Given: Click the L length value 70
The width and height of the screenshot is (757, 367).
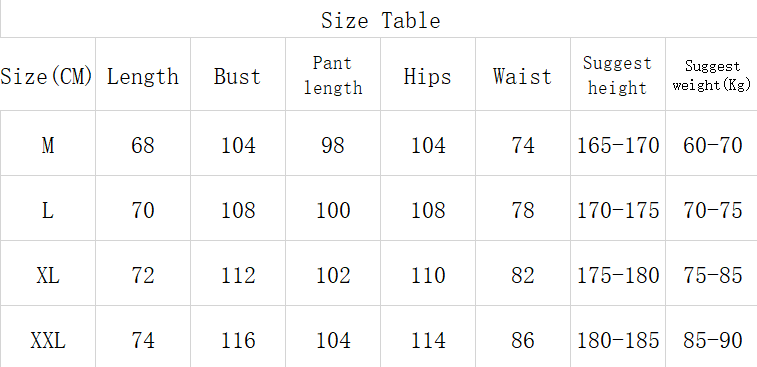Looking at the screenshot, I should point(143,210).
